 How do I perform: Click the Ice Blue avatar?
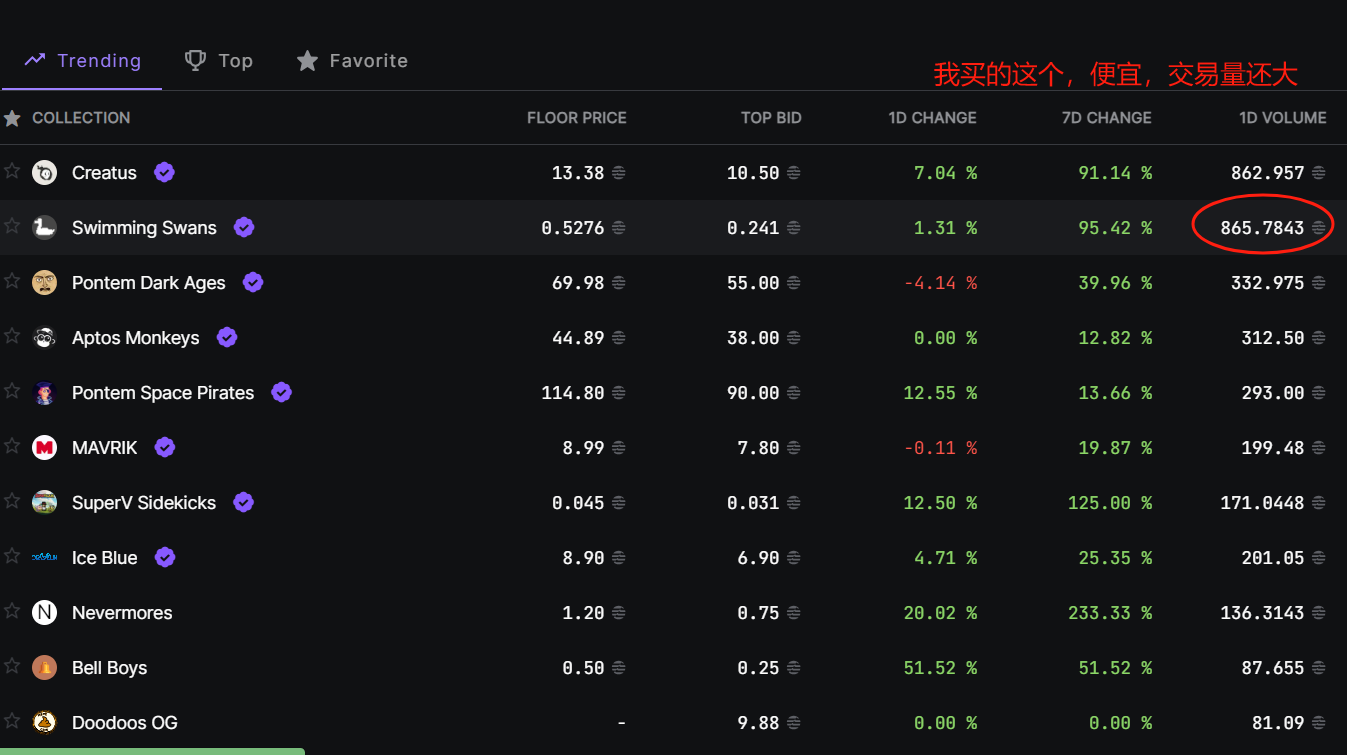[44, 558]
